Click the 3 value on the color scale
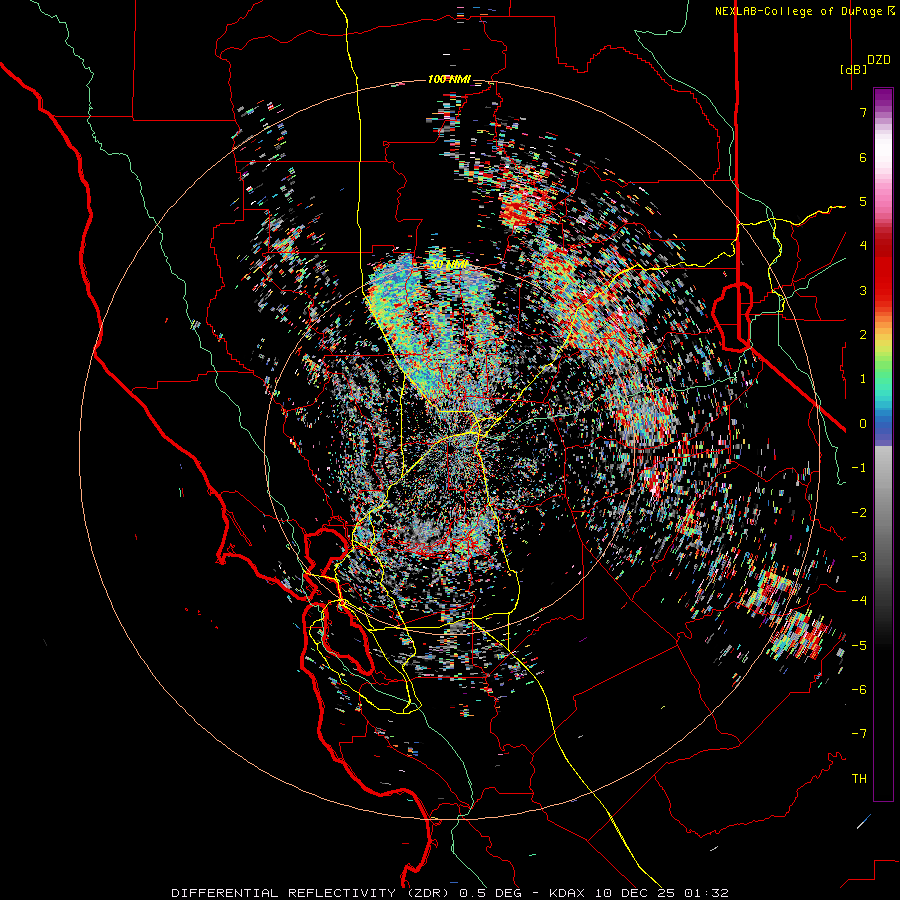This screenshot has width=900, height=900. pyautogui.click(x=863, y=290)
